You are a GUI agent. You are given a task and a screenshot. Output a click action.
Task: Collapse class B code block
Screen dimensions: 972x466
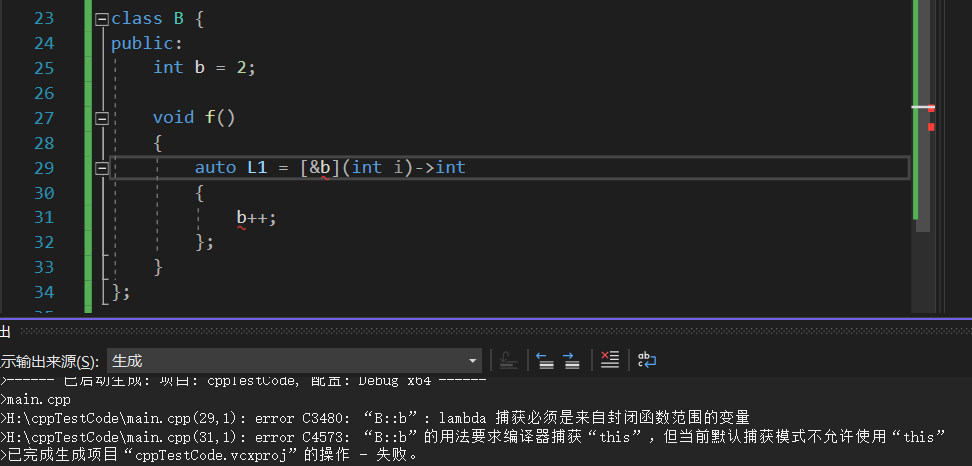(101, 19)
